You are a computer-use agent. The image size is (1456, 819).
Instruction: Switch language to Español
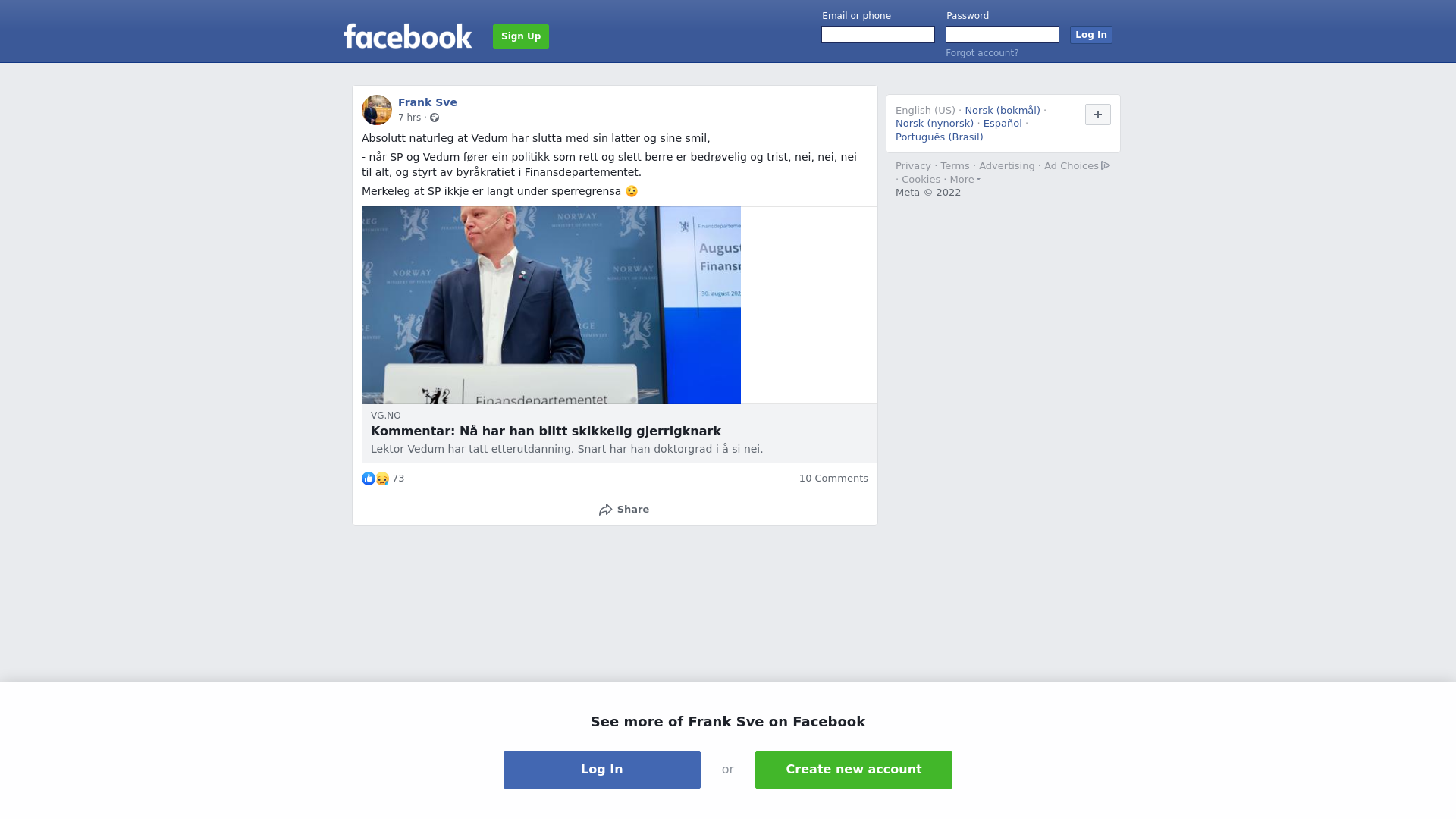(1003, 124)
